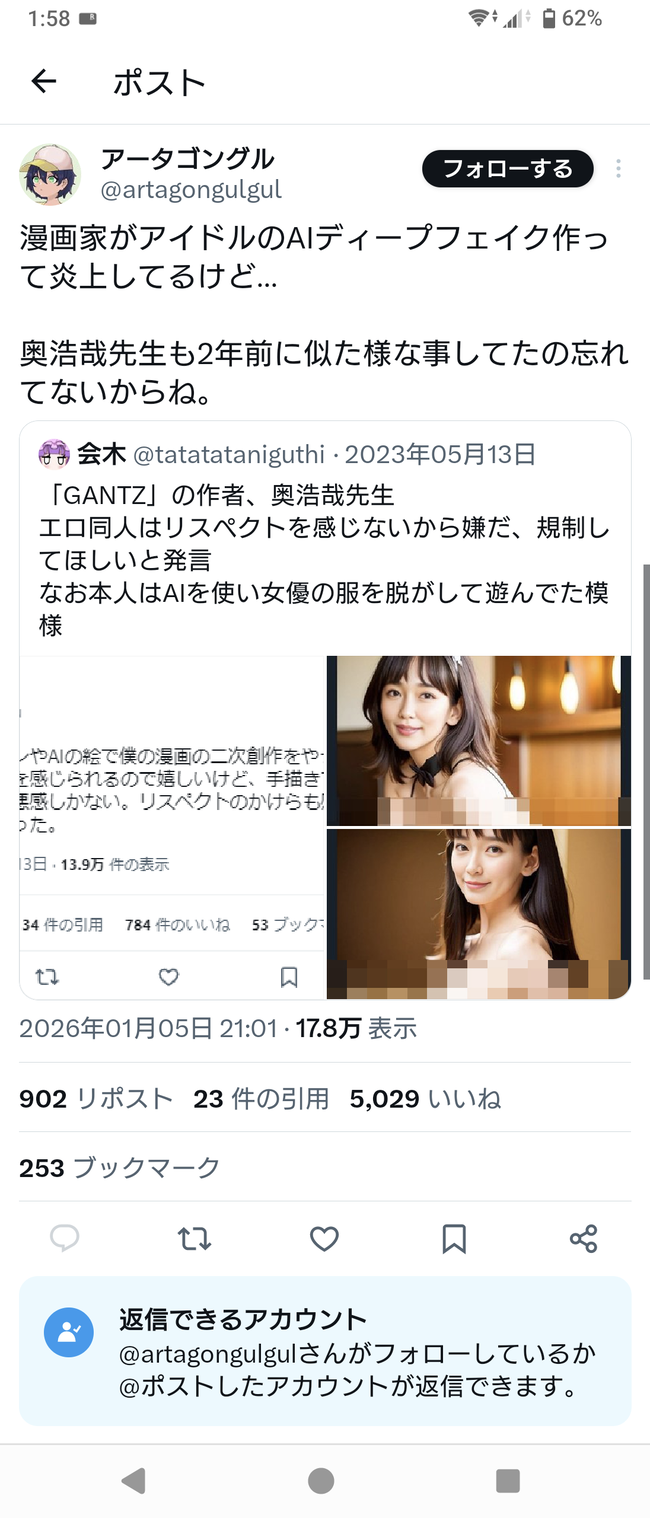Open the 902 リポスト list
The image size is (650, 1518).
[x=96, y=1099]
